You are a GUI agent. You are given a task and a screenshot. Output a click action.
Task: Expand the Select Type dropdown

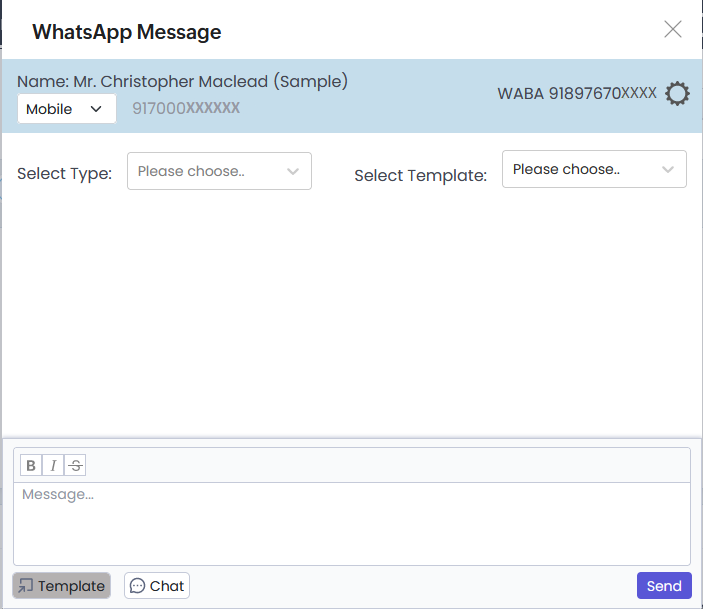point(219,171)
